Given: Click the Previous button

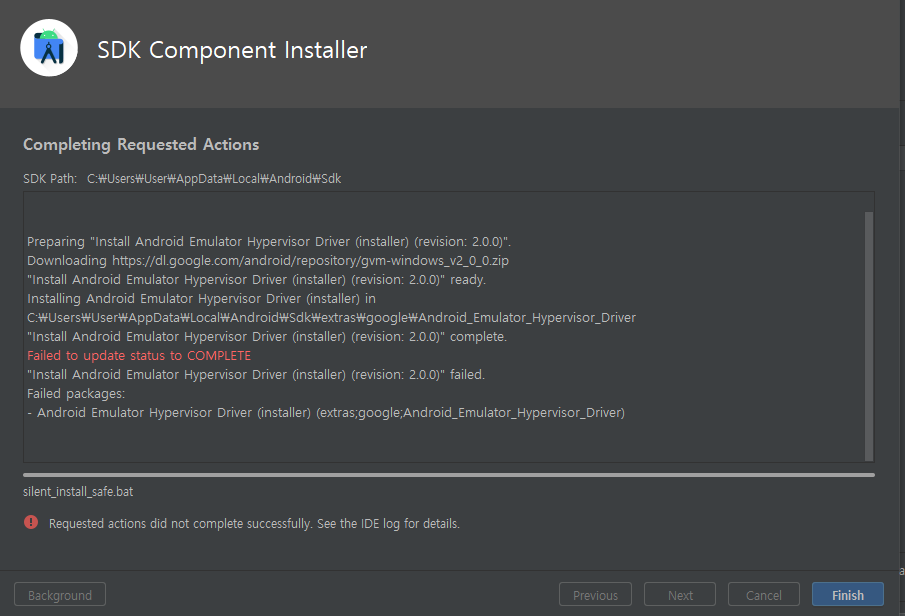Looking at the screenshot, I should tap(595, 595).
